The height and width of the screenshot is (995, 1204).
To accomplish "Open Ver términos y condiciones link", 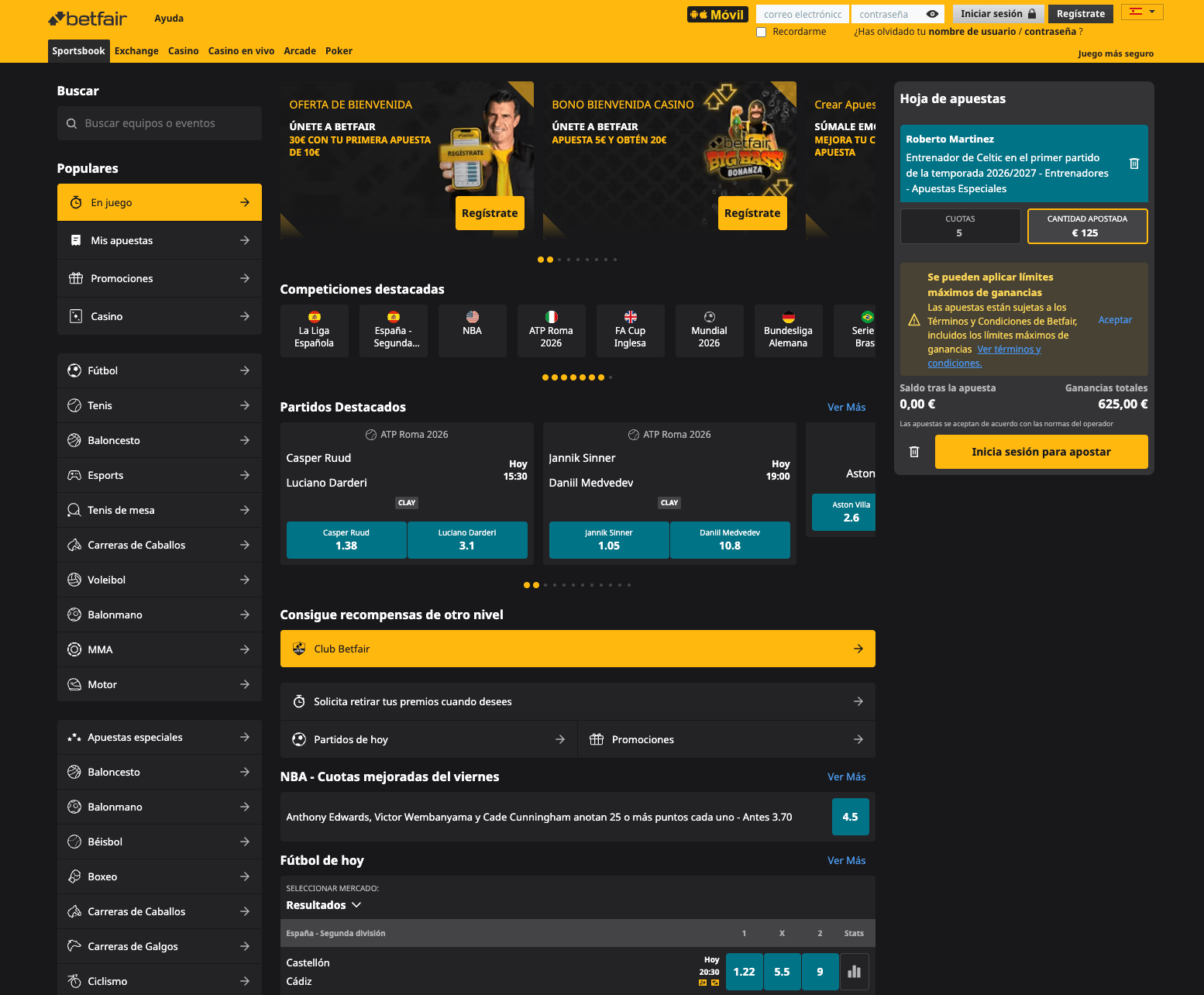I will pos(984,356).
